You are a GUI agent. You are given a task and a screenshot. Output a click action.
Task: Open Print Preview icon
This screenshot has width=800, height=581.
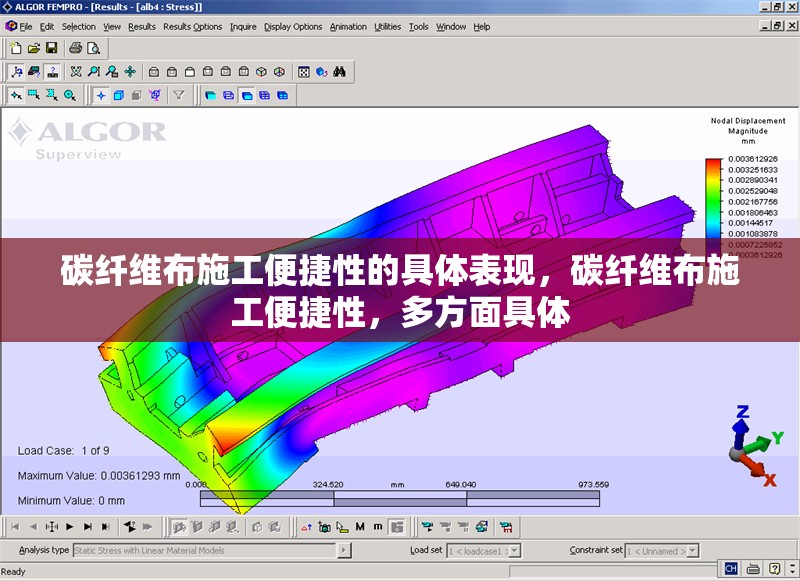(x=94, y=48)
